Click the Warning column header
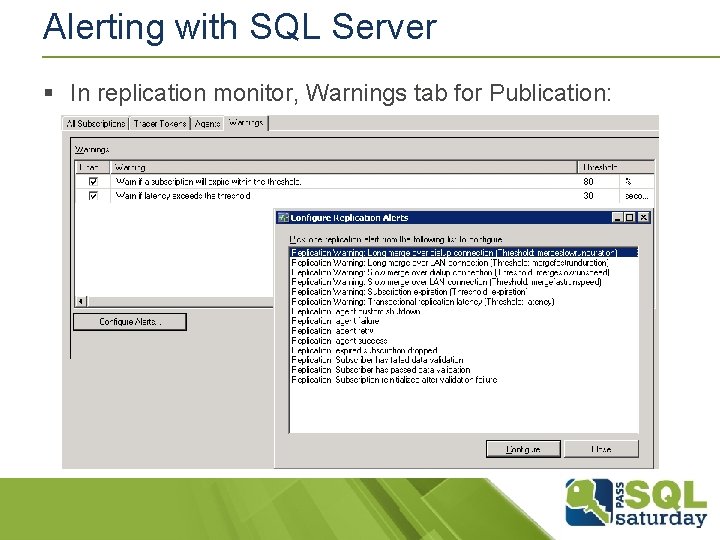720x540 pixels. (x=343, y=167)
